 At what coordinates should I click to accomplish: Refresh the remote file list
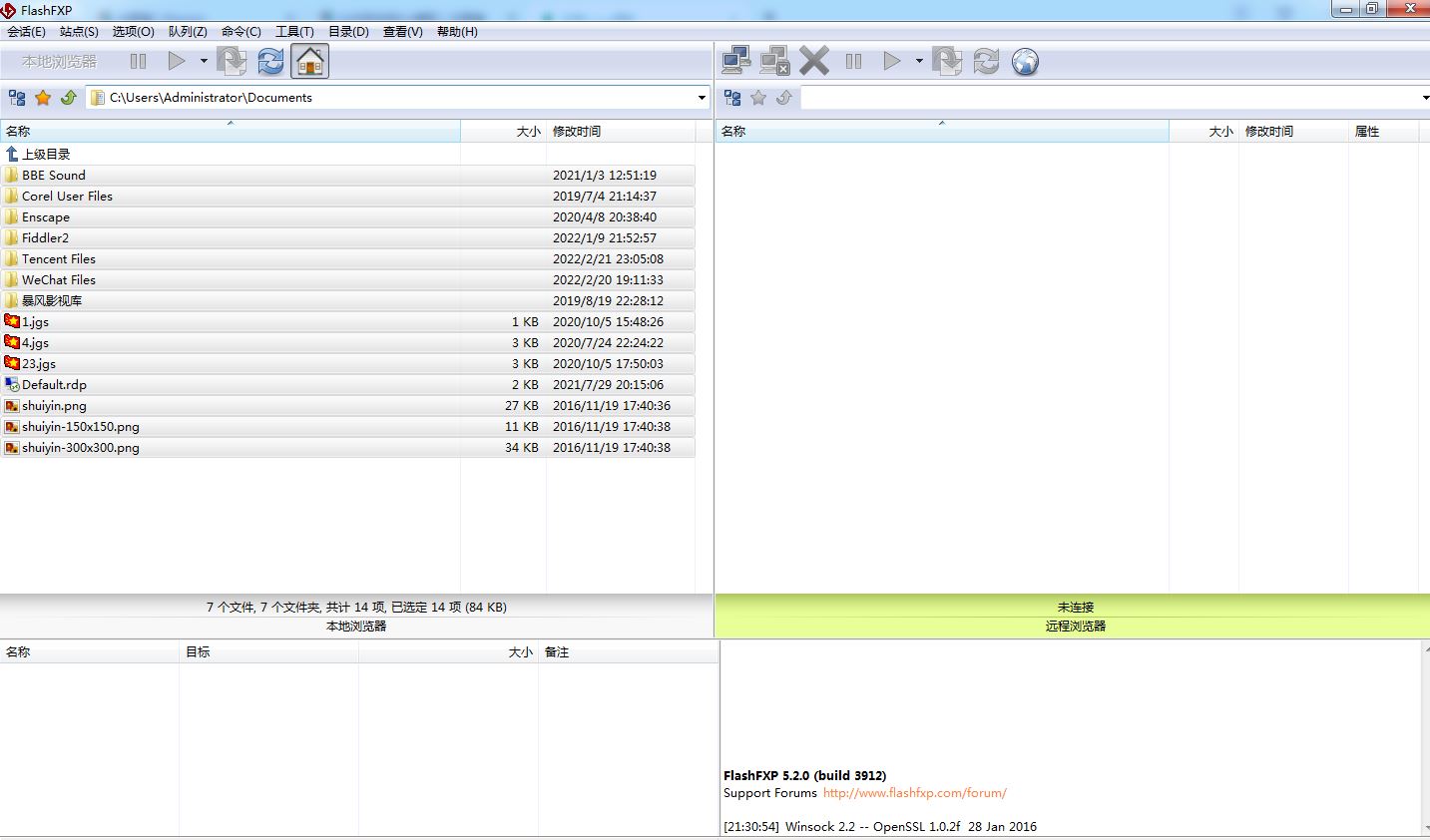pyautogui.click(x=986, y=62)
